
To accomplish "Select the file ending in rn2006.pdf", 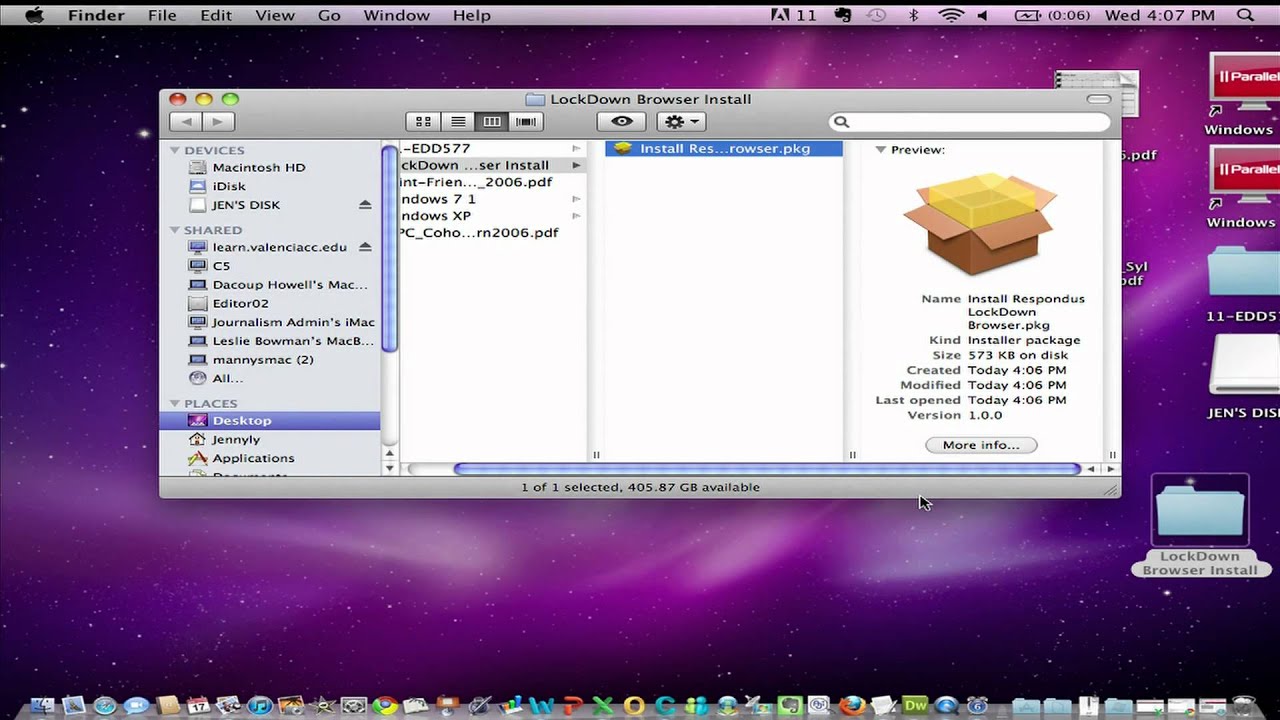I will pos(493,233).
